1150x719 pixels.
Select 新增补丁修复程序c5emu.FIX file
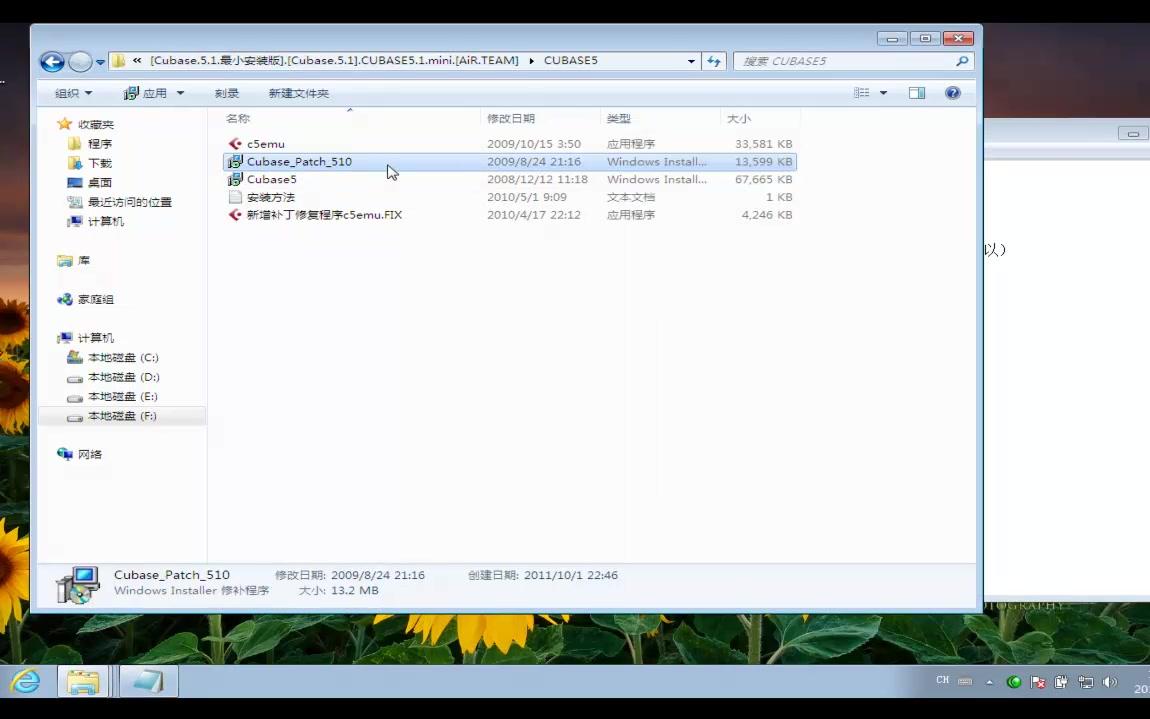coord(324,215)
